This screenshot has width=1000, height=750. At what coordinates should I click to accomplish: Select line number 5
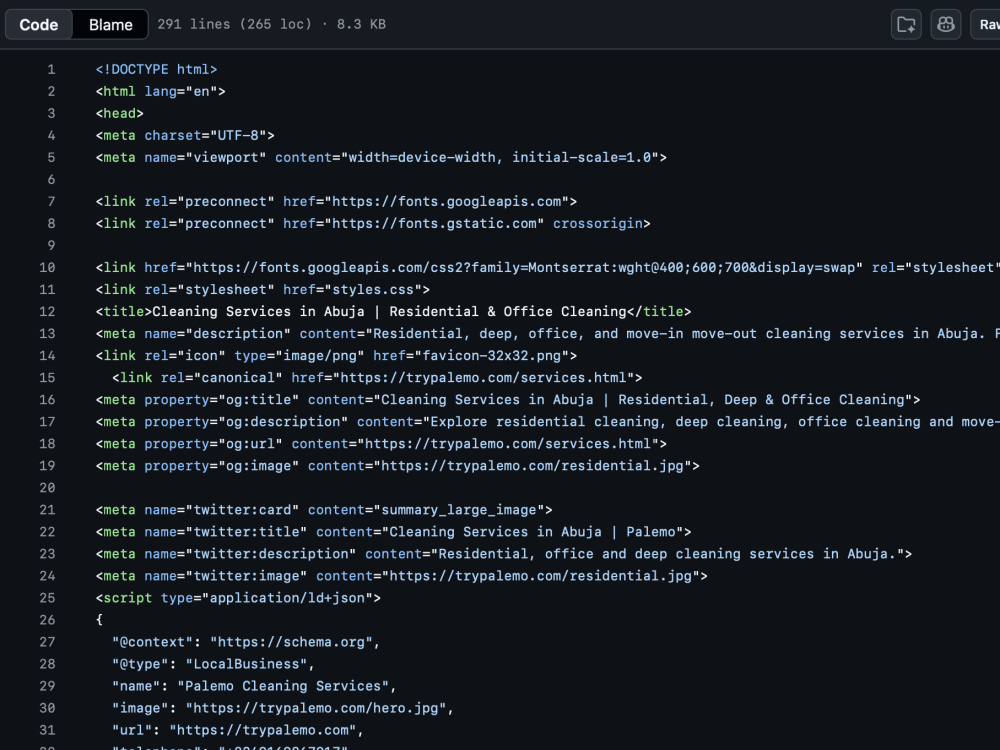coord(51,157)
